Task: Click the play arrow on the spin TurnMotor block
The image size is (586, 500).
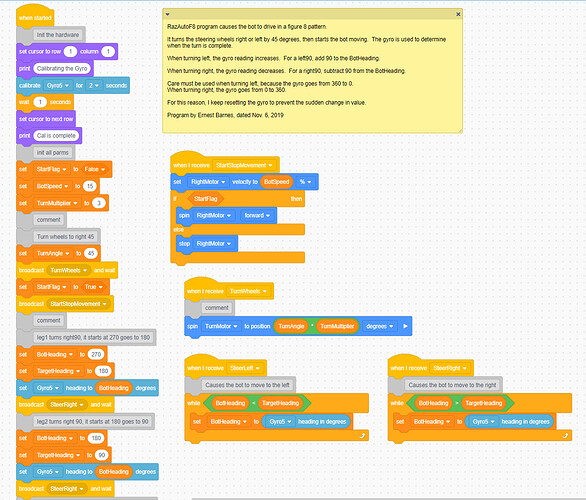Action: (405, 326)
